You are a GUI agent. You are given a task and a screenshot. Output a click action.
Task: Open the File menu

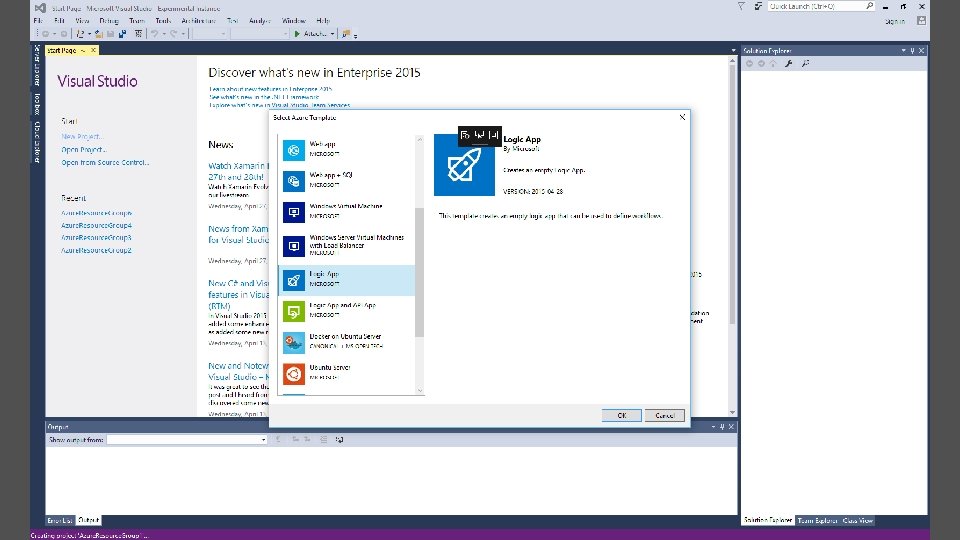(38, 21)
